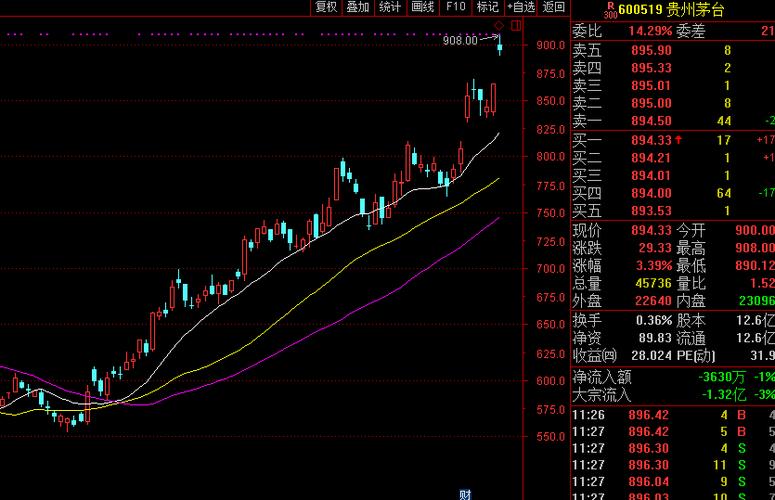Click the red diamond marker icon
775x500 pixels.
pos(499,24)
